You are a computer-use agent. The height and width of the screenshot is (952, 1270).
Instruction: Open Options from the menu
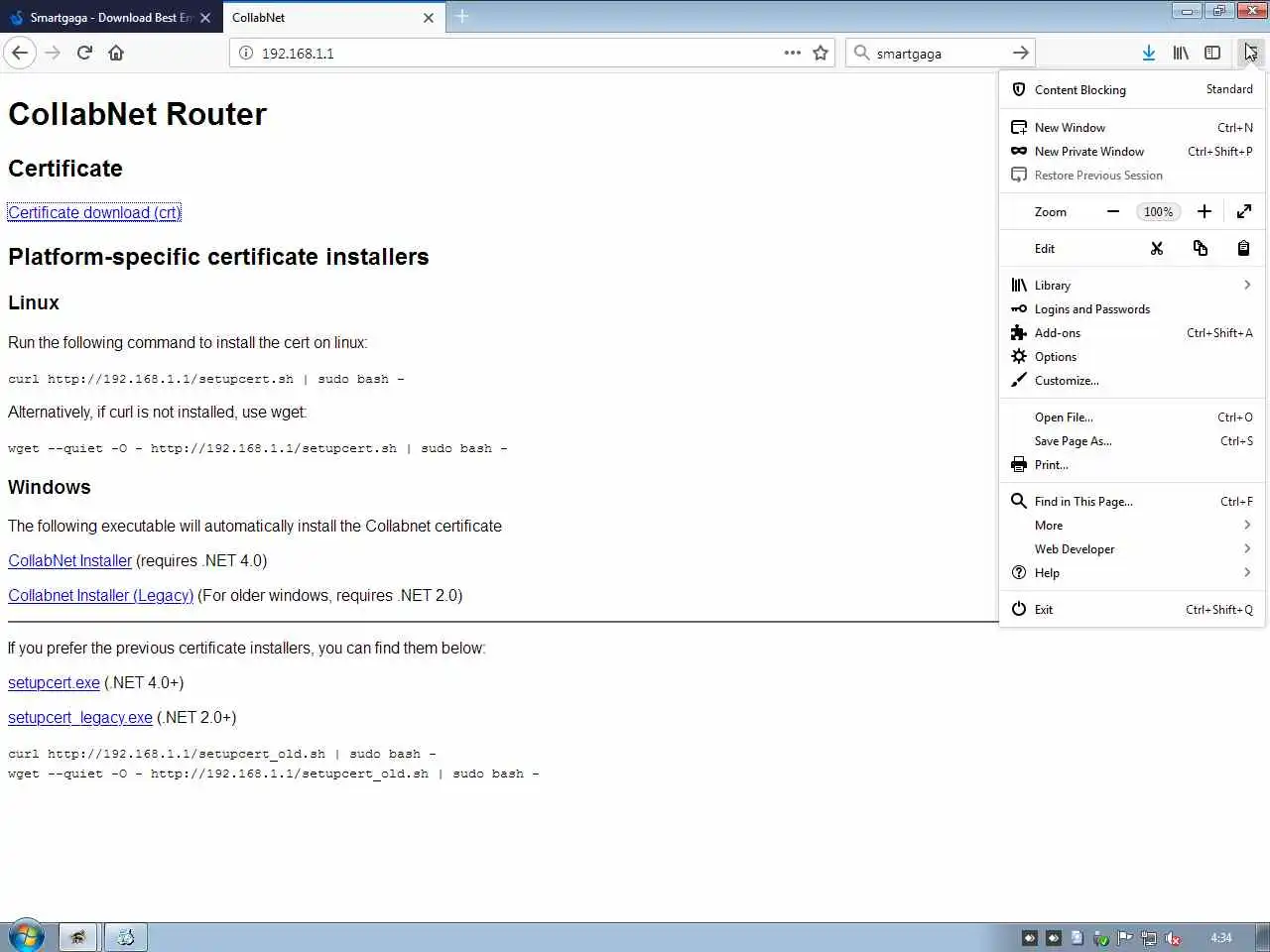(x=1132, y=357)
